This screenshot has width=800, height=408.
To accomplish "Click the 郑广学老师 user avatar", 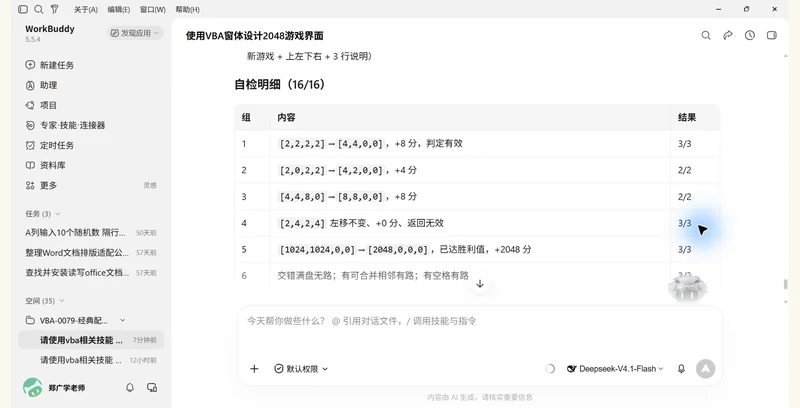I will pos(33,388).
